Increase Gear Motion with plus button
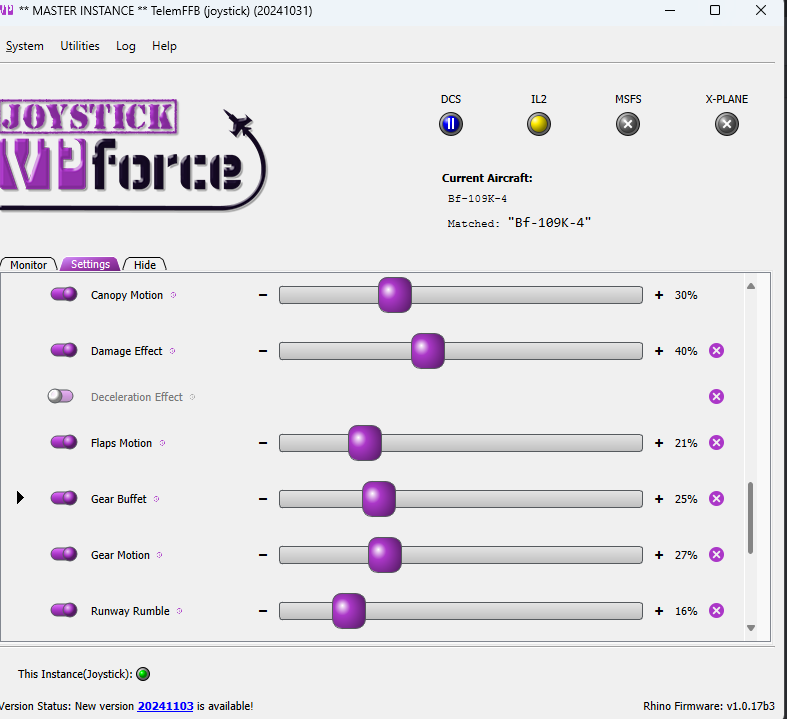 tap(659, 555)
